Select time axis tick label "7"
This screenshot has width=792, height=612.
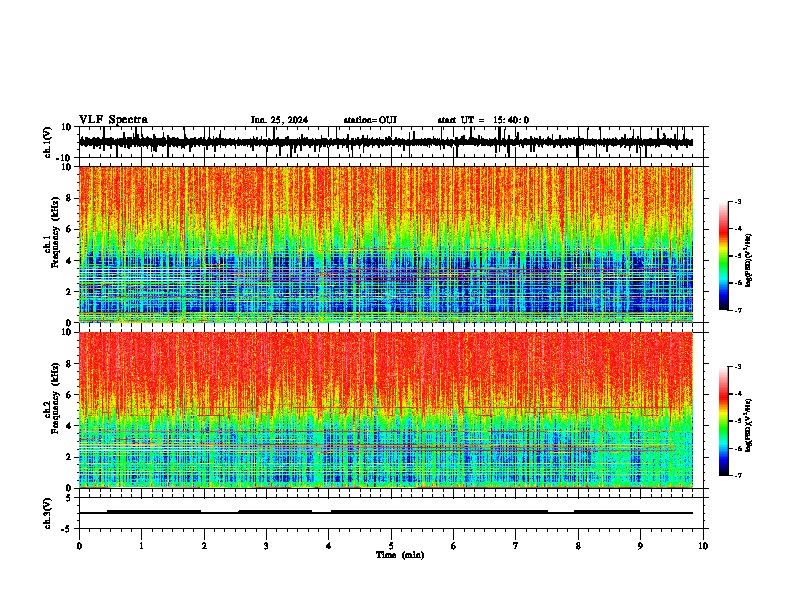(516, 546)
